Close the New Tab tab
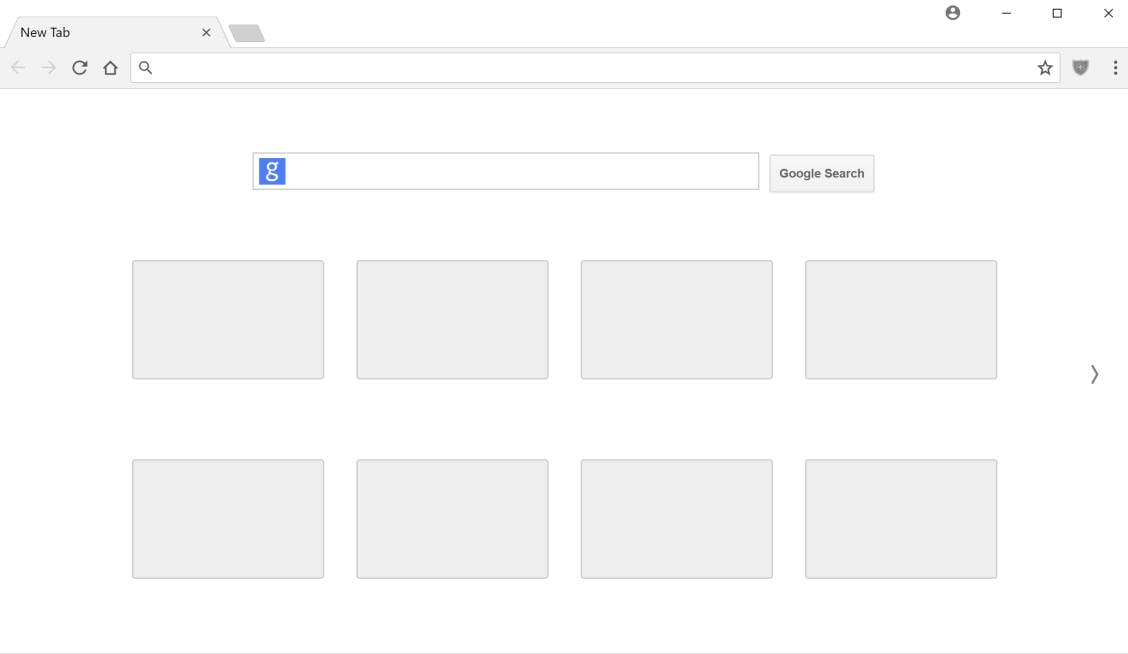Viewport: 1128px width, 654px height. [206, 32]
